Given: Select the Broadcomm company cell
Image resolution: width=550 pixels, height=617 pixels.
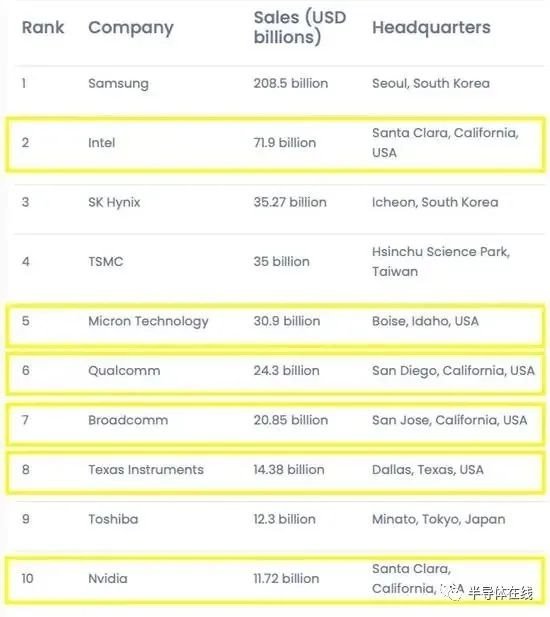Looking at the screenshot, I should [128, 420].
